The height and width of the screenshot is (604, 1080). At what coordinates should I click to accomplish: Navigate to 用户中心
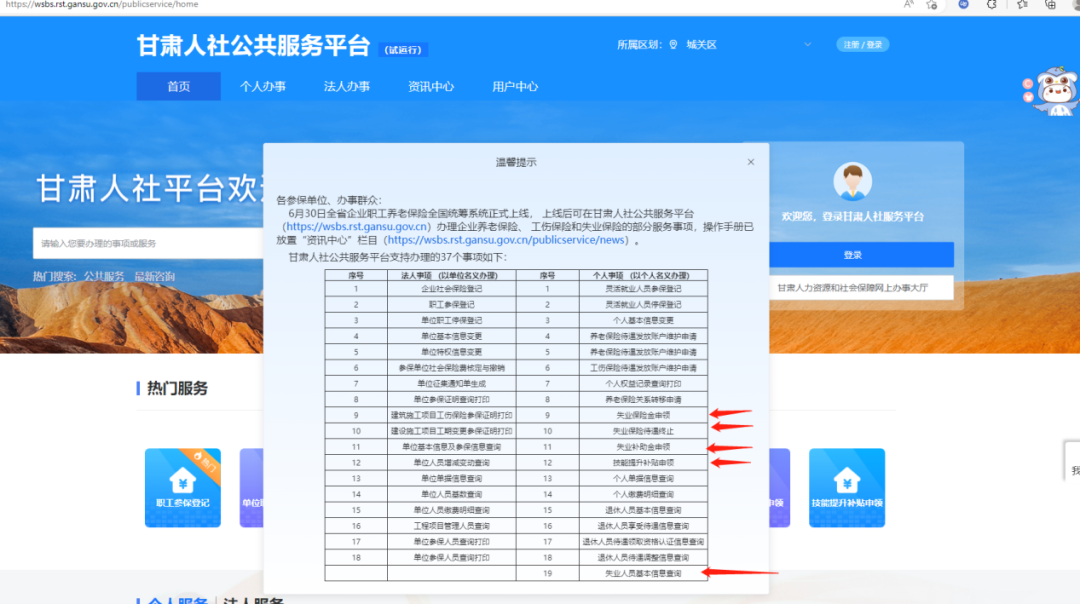click(515, 87)
